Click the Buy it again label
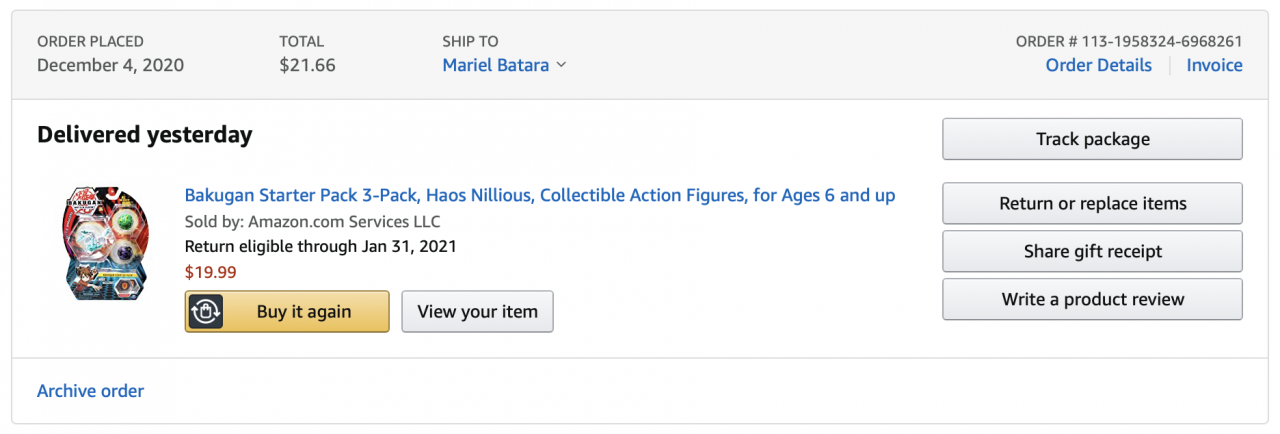Viewport: 1280px width, 434px height. click(x=304, y=312)
